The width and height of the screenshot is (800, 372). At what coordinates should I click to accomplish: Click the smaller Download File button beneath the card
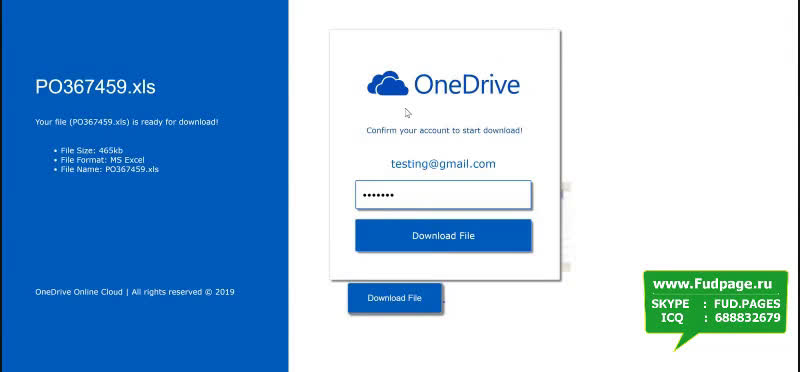394,298
